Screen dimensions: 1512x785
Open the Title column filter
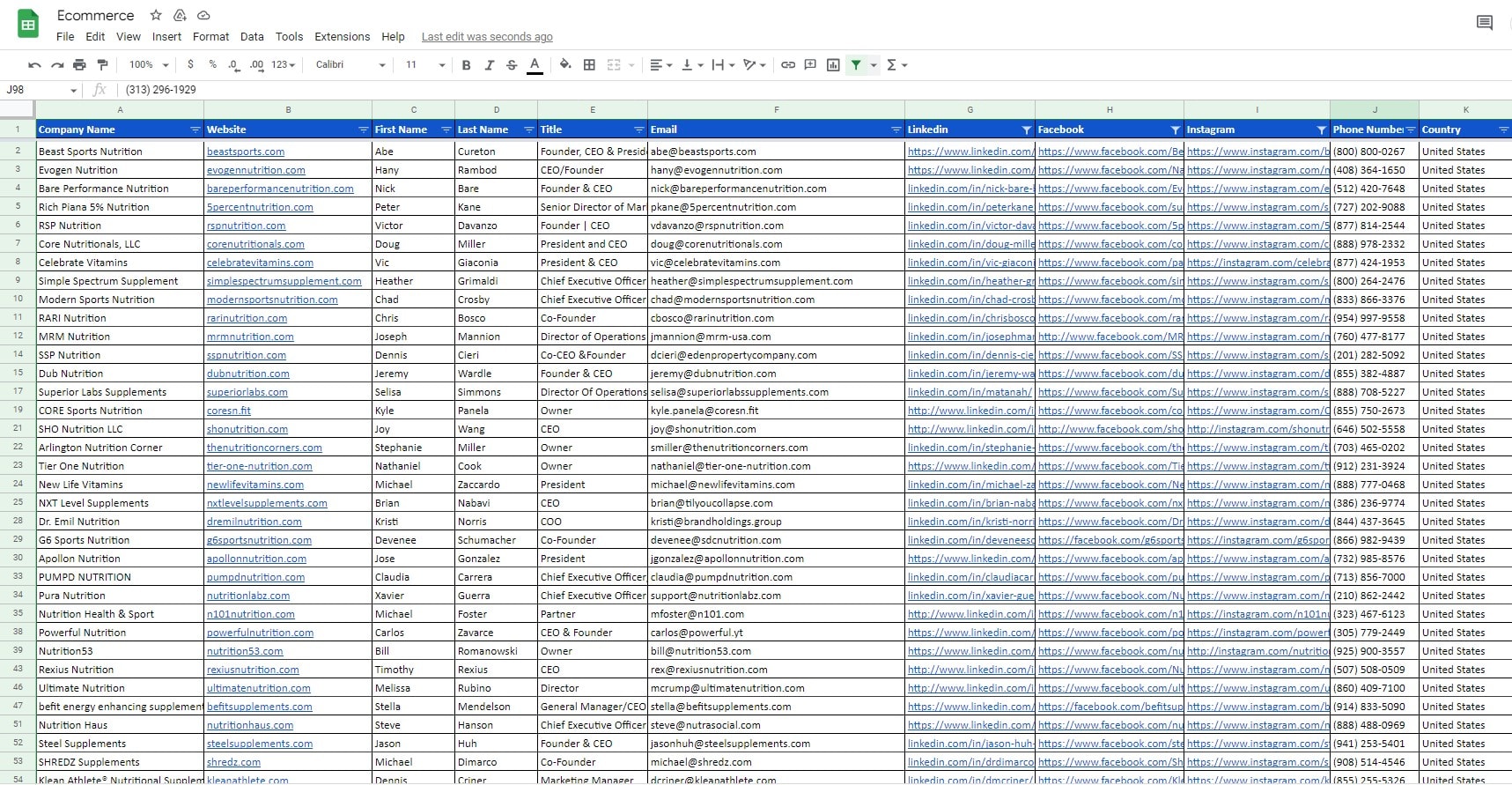(x=638, y=130)
